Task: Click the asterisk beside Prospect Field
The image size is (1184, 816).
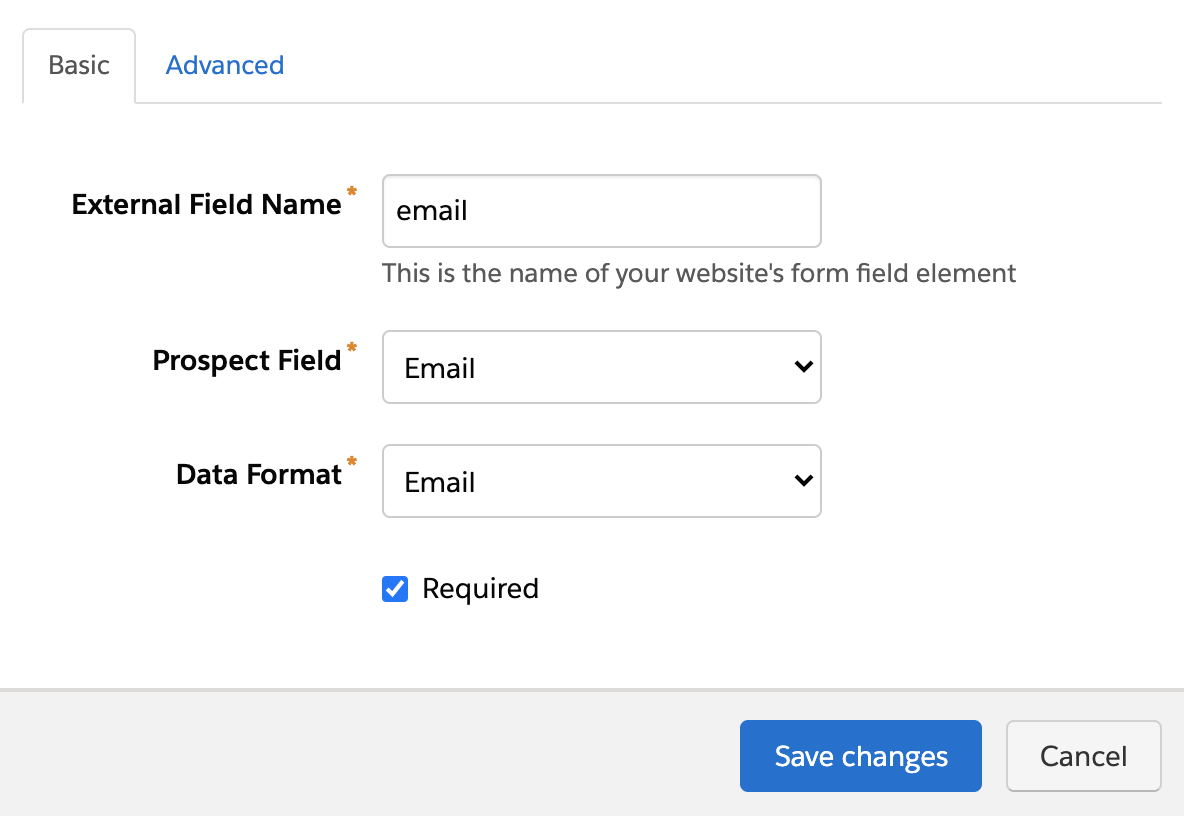Action: (x=351, y=347)
